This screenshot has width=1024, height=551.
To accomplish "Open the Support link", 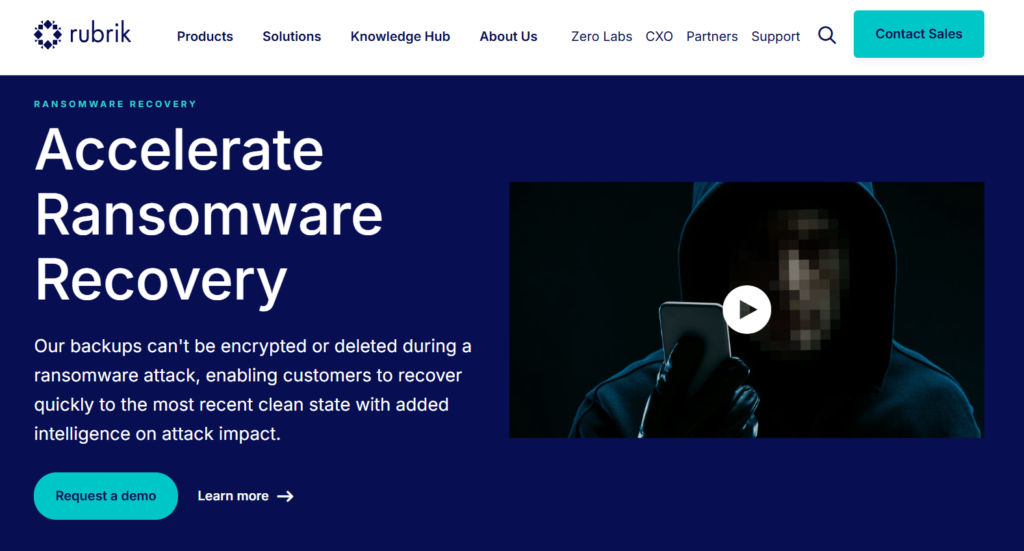I will 775,37.
